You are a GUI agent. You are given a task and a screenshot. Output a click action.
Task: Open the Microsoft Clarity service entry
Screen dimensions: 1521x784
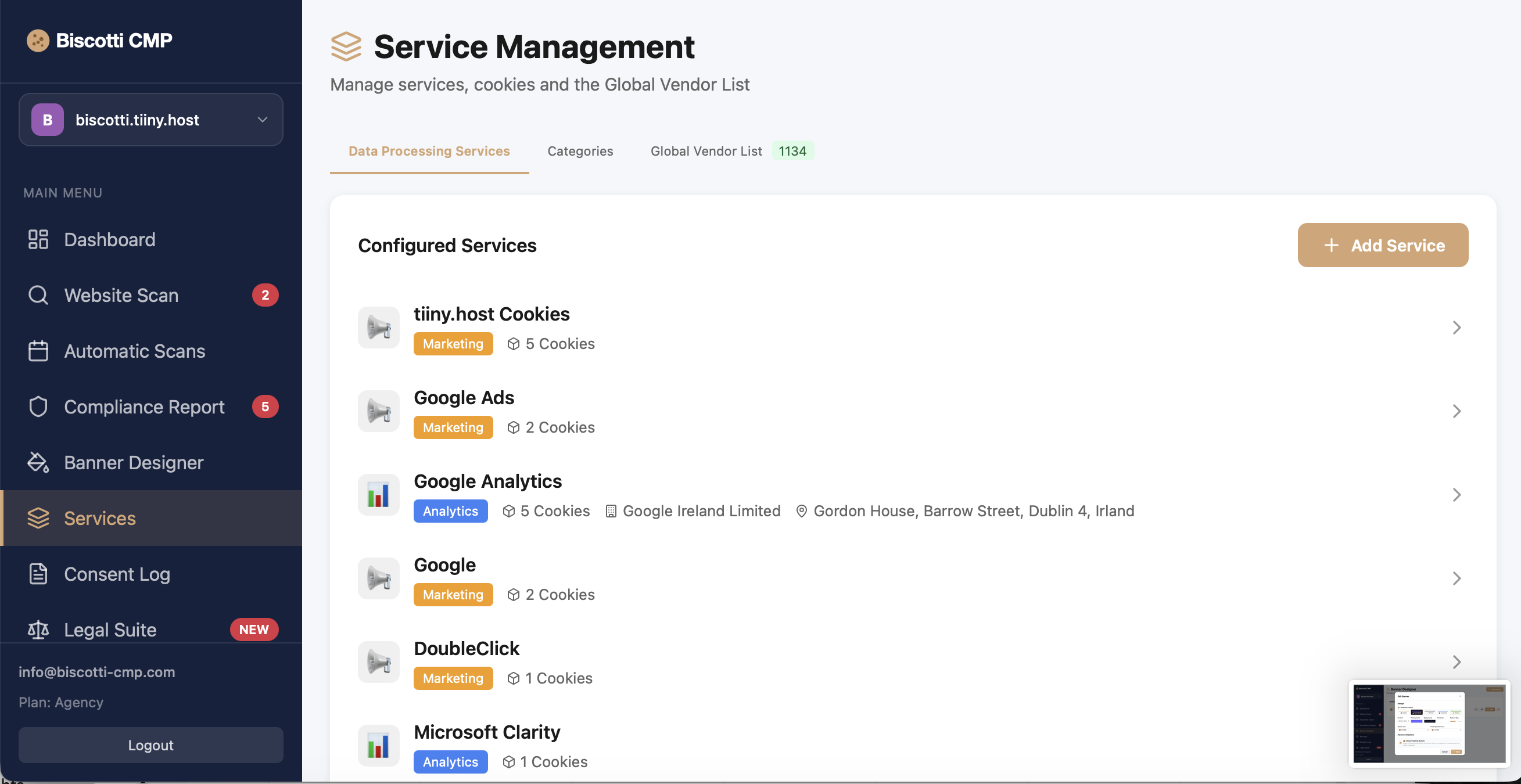[486, 732]
